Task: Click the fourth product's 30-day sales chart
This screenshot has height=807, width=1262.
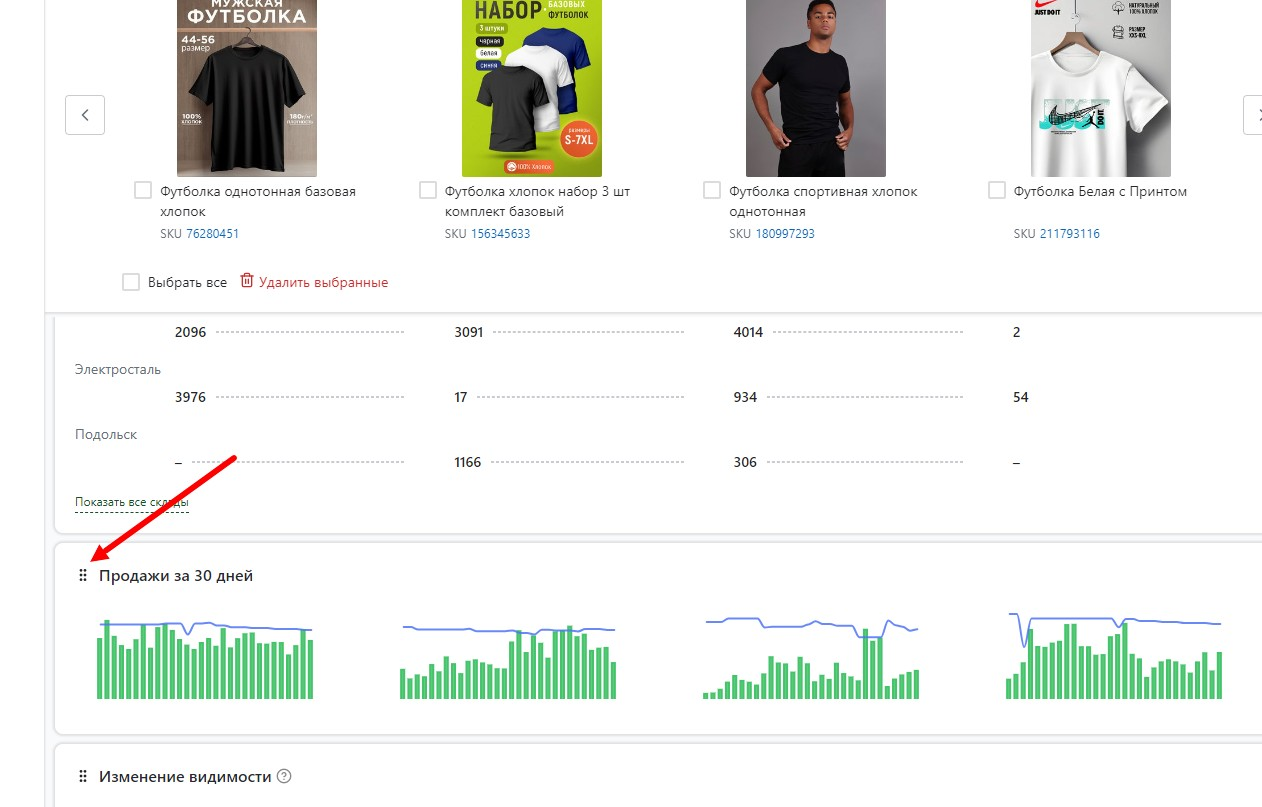Action: click(1114, 655)
